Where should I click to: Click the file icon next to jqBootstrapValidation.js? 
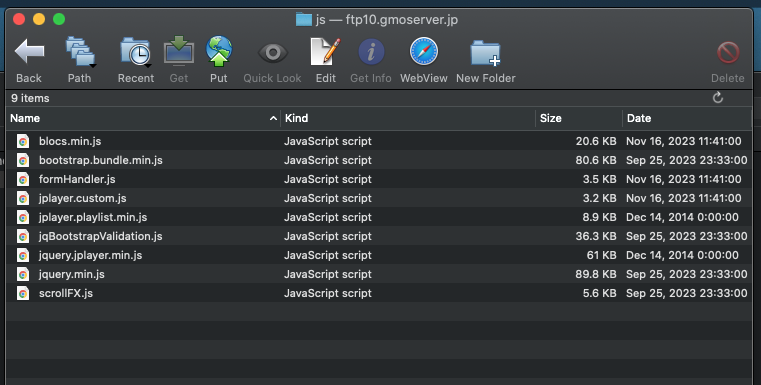(x=22, y=236)
